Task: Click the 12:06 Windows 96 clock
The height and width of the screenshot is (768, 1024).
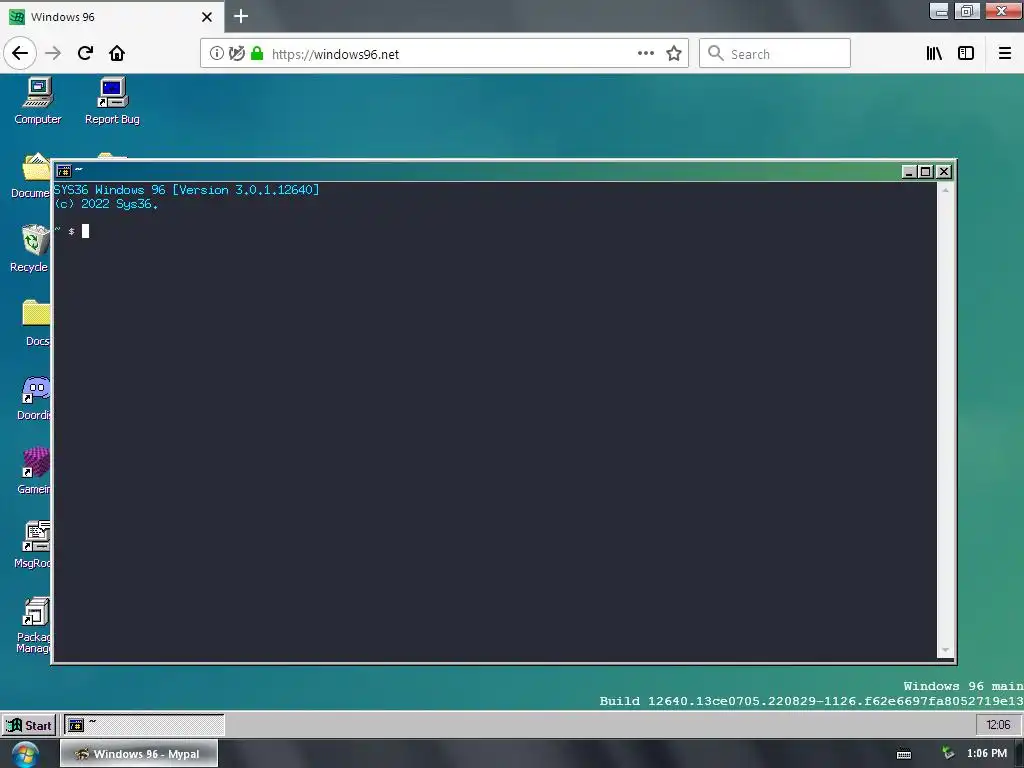Action: (x=997, y=725)
